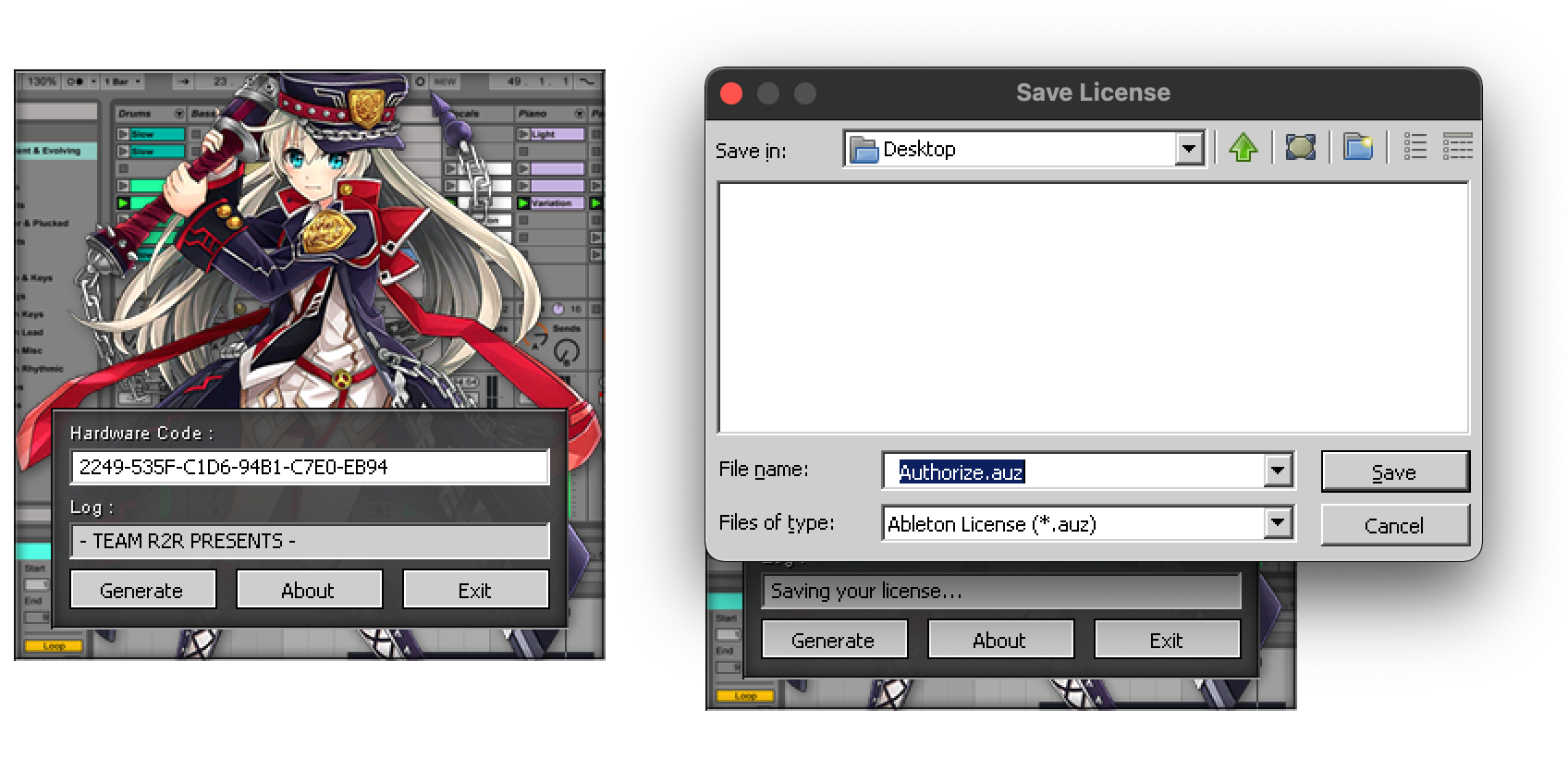1568x771 pixels.
Task: Click the Desktop shortcut icon in the toolbar
Action: click(x=1300, y=148)
